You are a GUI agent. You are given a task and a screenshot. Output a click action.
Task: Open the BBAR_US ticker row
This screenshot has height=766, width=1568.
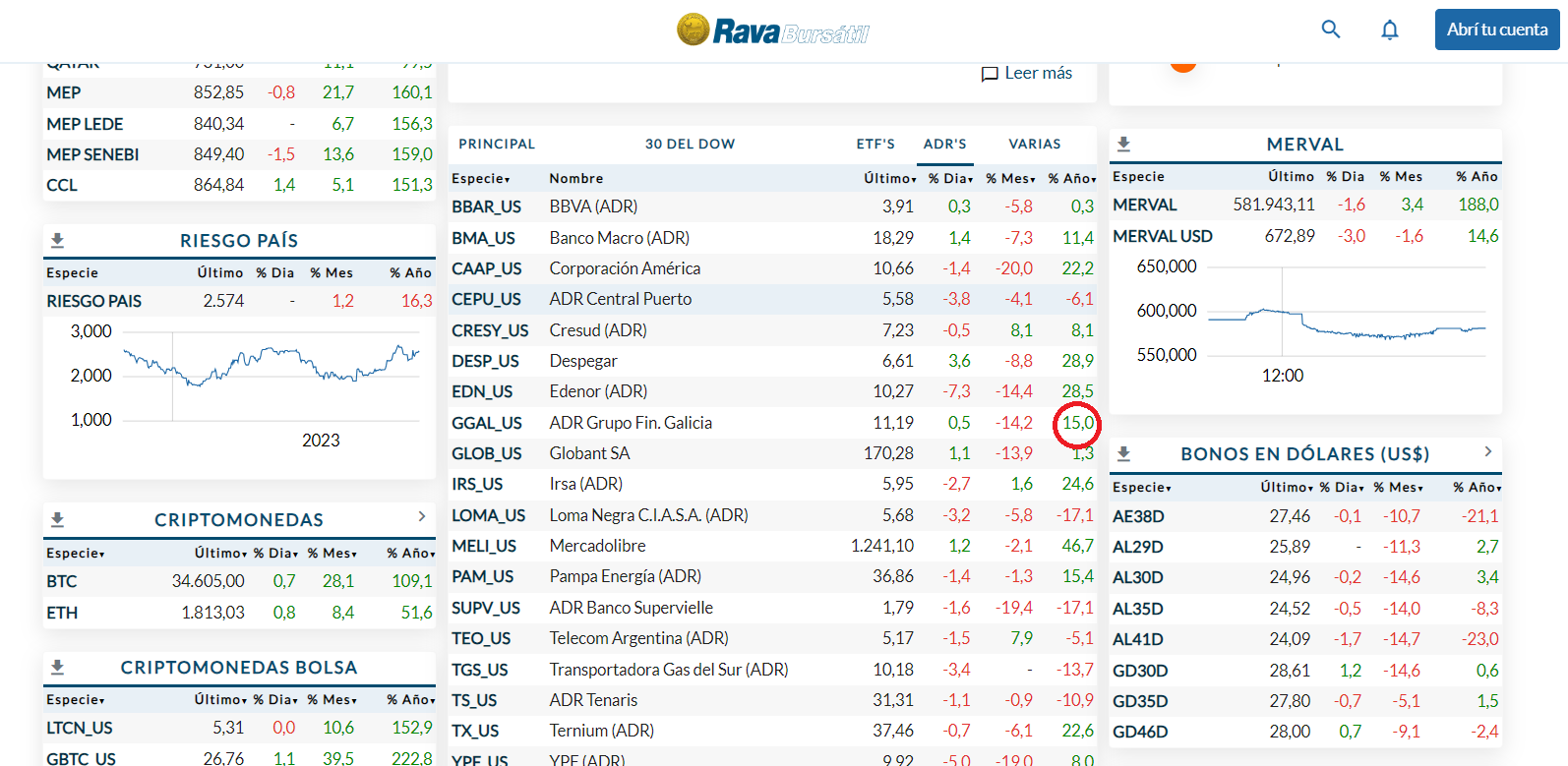click(x=772, y=206)
